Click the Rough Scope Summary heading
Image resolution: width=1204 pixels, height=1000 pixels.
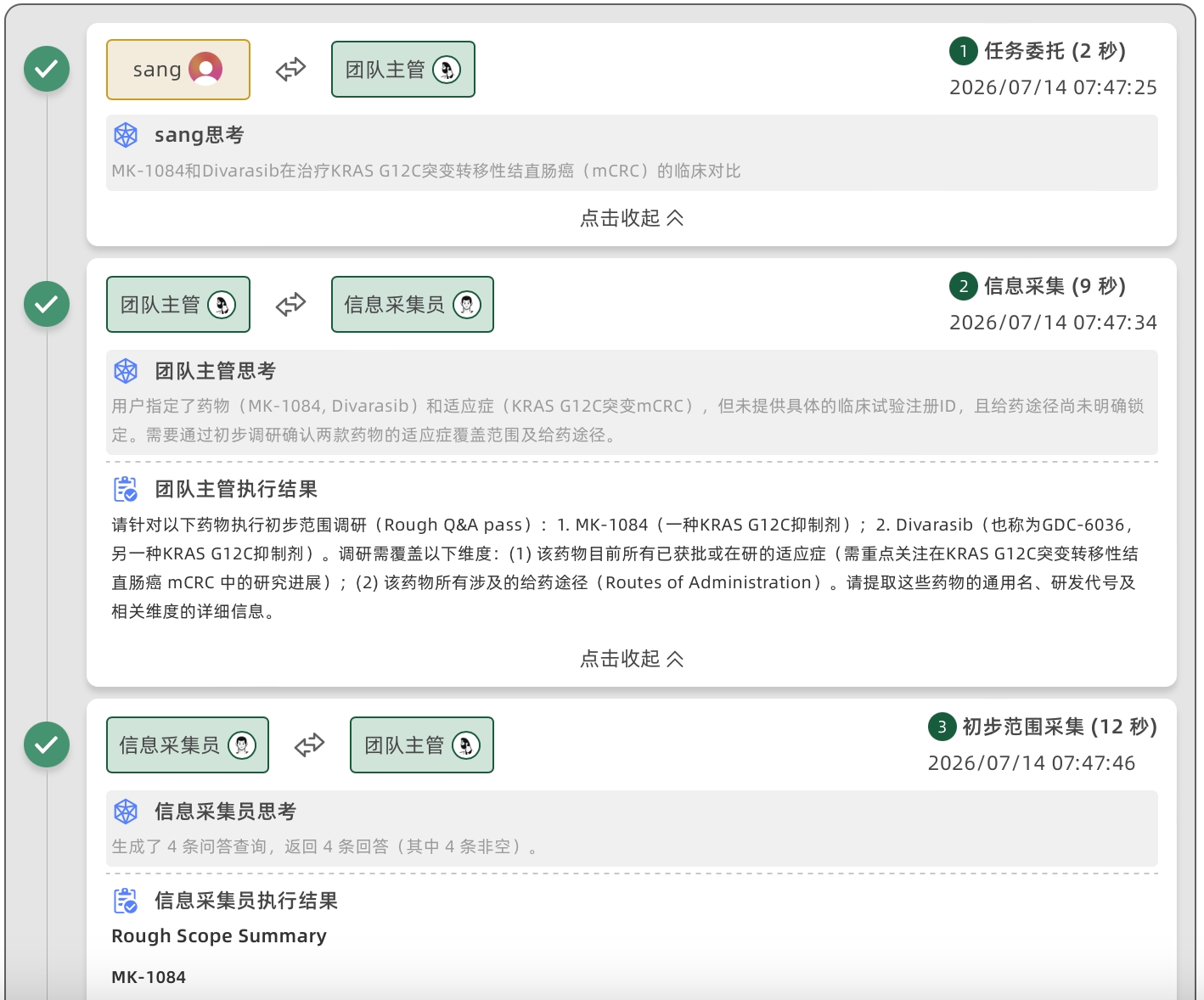coord(219,935)
